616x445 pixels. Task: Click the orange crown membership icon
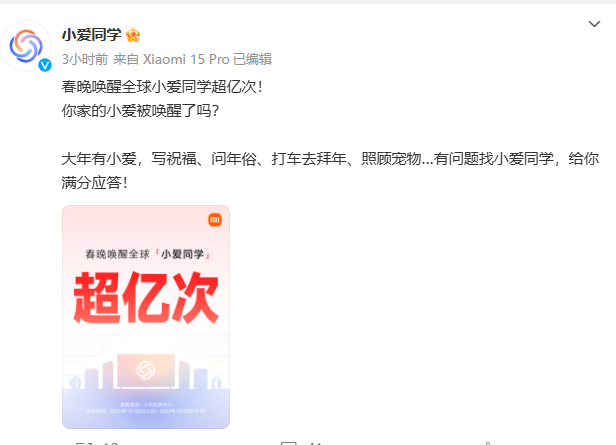click(x=133, y=35)
